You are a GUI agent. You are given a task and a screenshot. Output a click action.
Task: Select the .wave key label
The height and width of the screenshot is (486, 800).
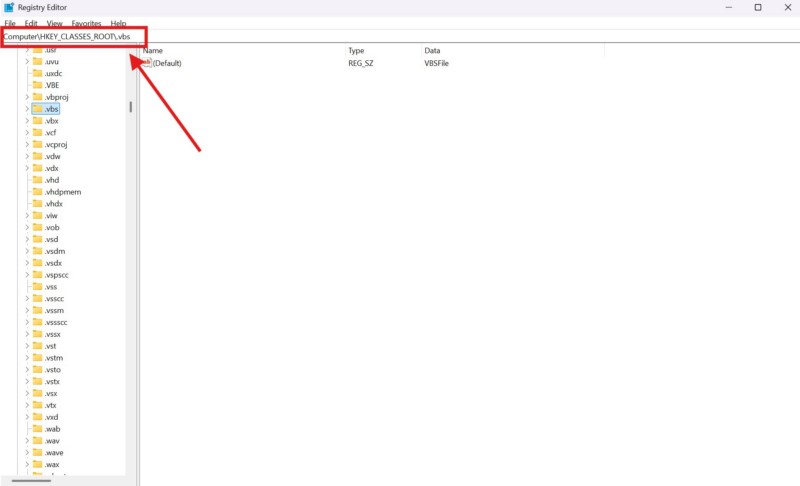[54, 453]
